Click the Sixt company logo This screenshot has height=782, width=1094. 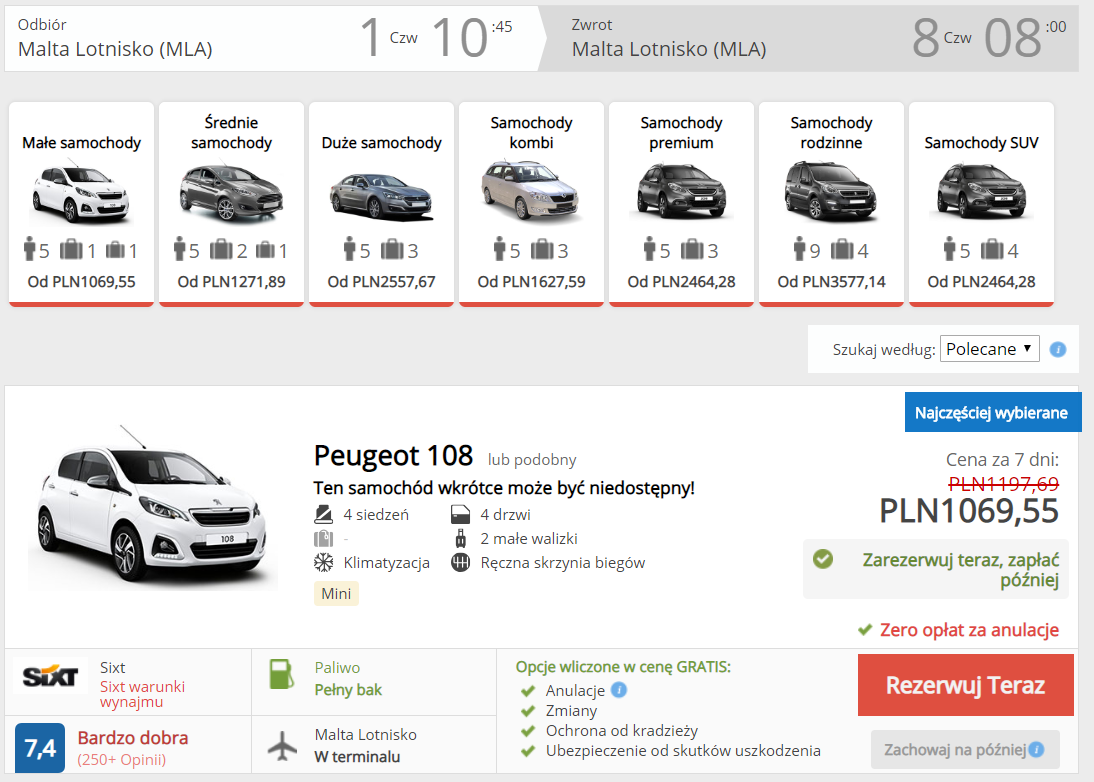pos(50,676)
